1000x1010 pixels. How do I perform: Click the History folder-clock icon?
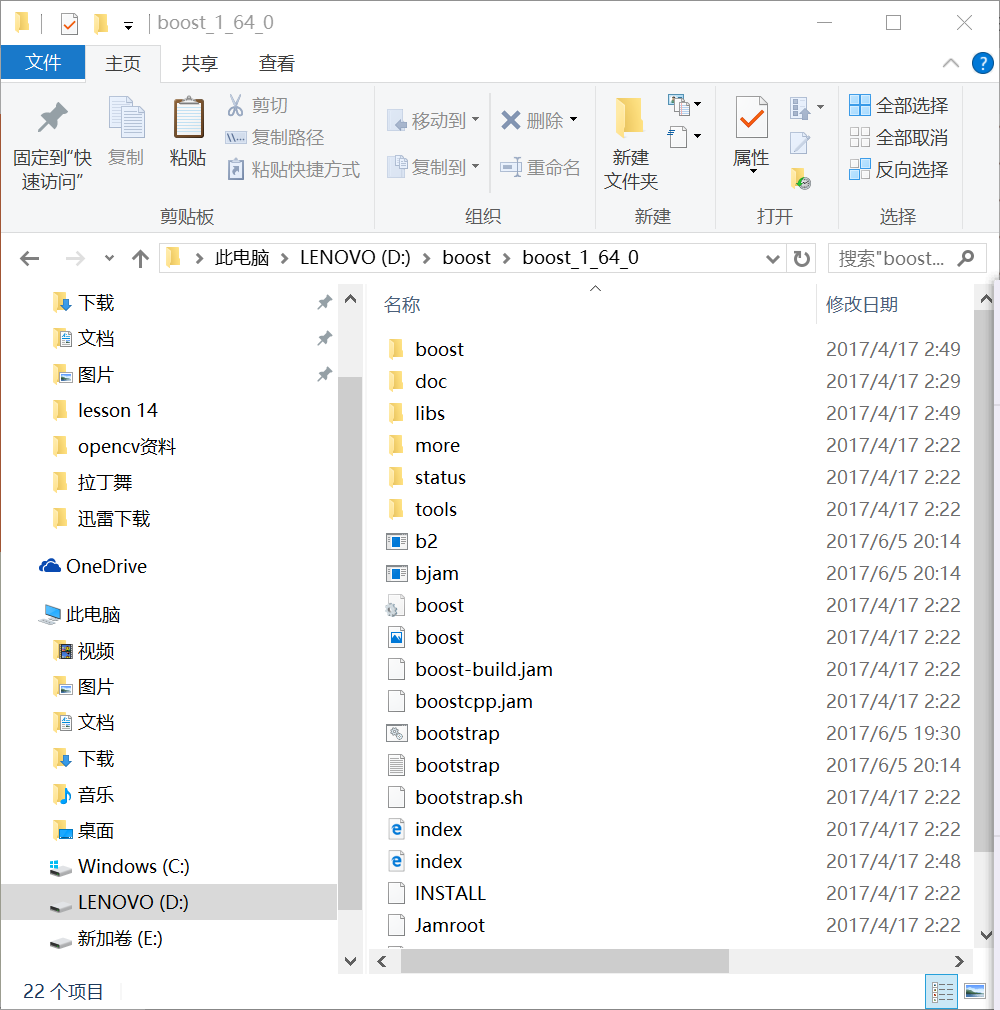[x=800, y=178]
